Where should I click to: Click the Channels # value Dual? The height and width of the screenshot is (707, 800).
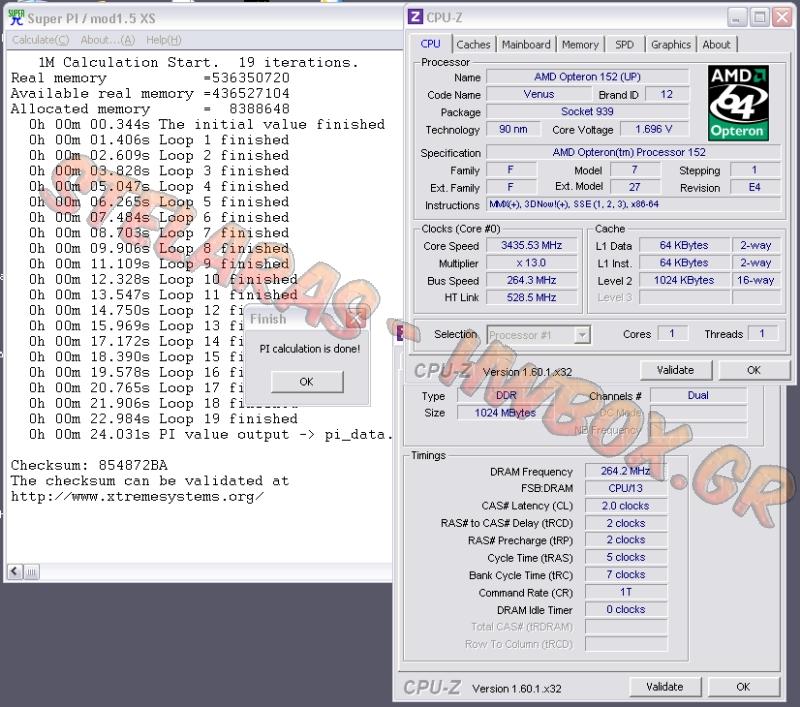(x=698, y=395)
